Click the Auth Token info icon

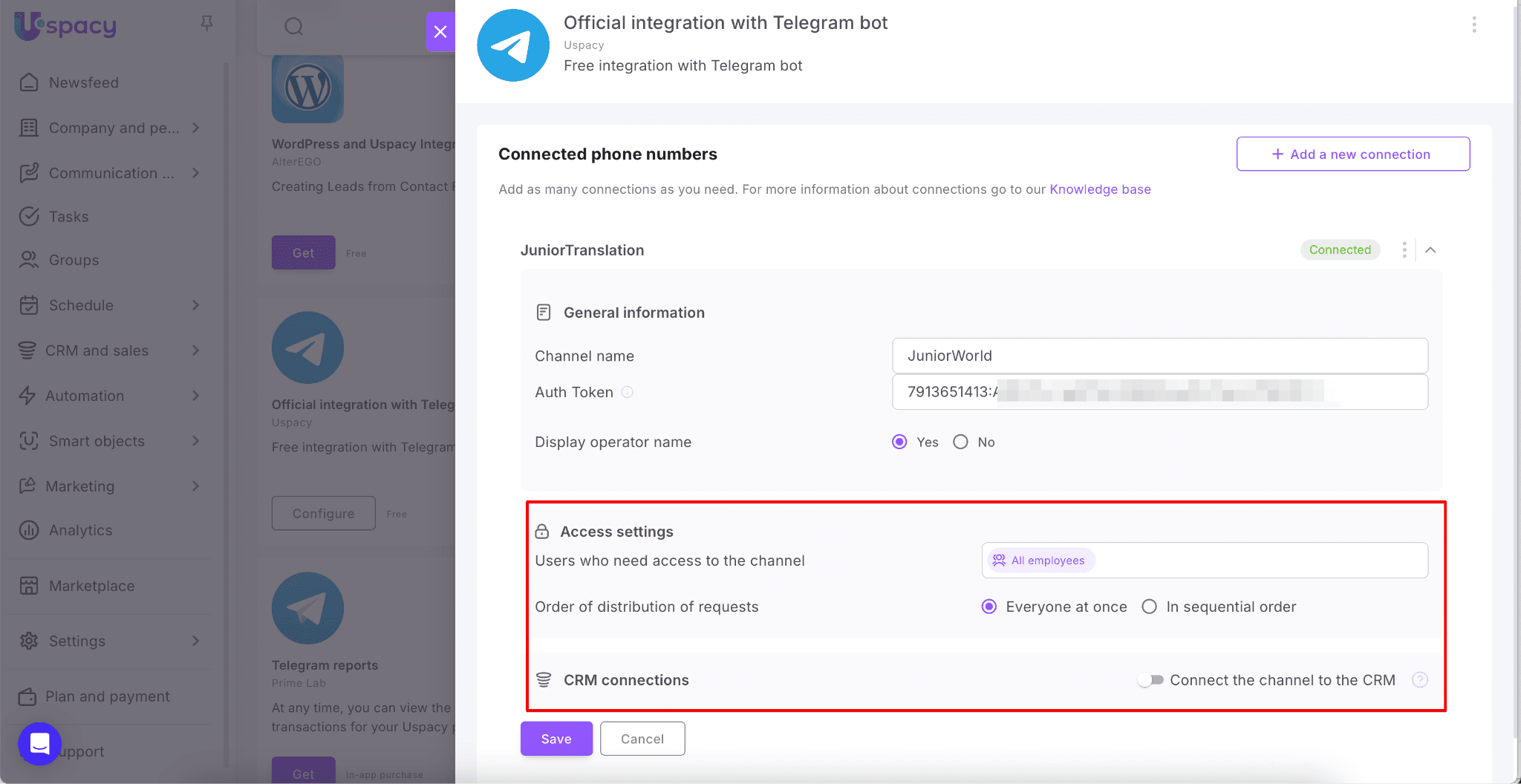(x=628, y=392)
